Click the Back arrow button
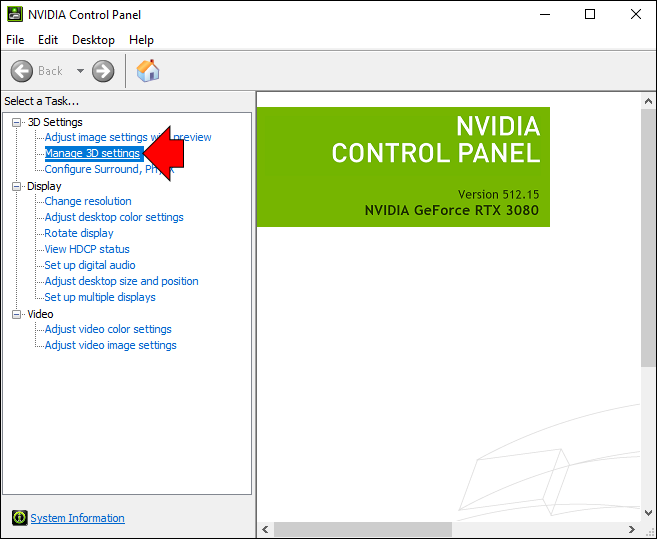This screenshot has height=539, width=657. coord(21,71)
